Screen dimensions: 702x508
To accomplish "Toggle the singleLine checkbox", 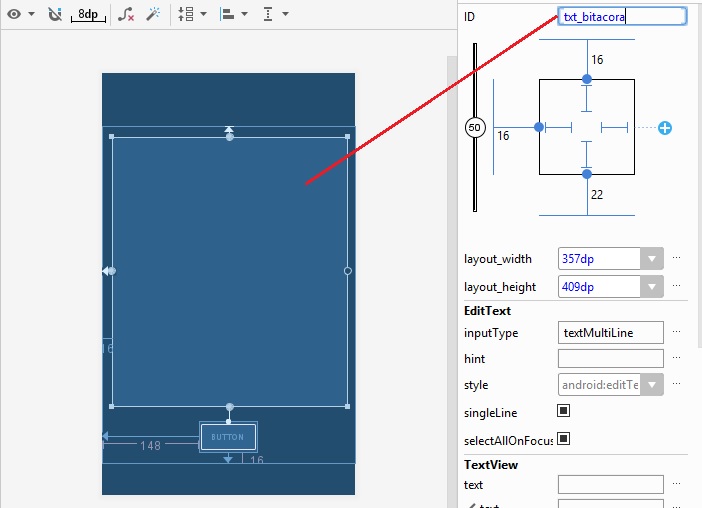I will coord(563,411).
